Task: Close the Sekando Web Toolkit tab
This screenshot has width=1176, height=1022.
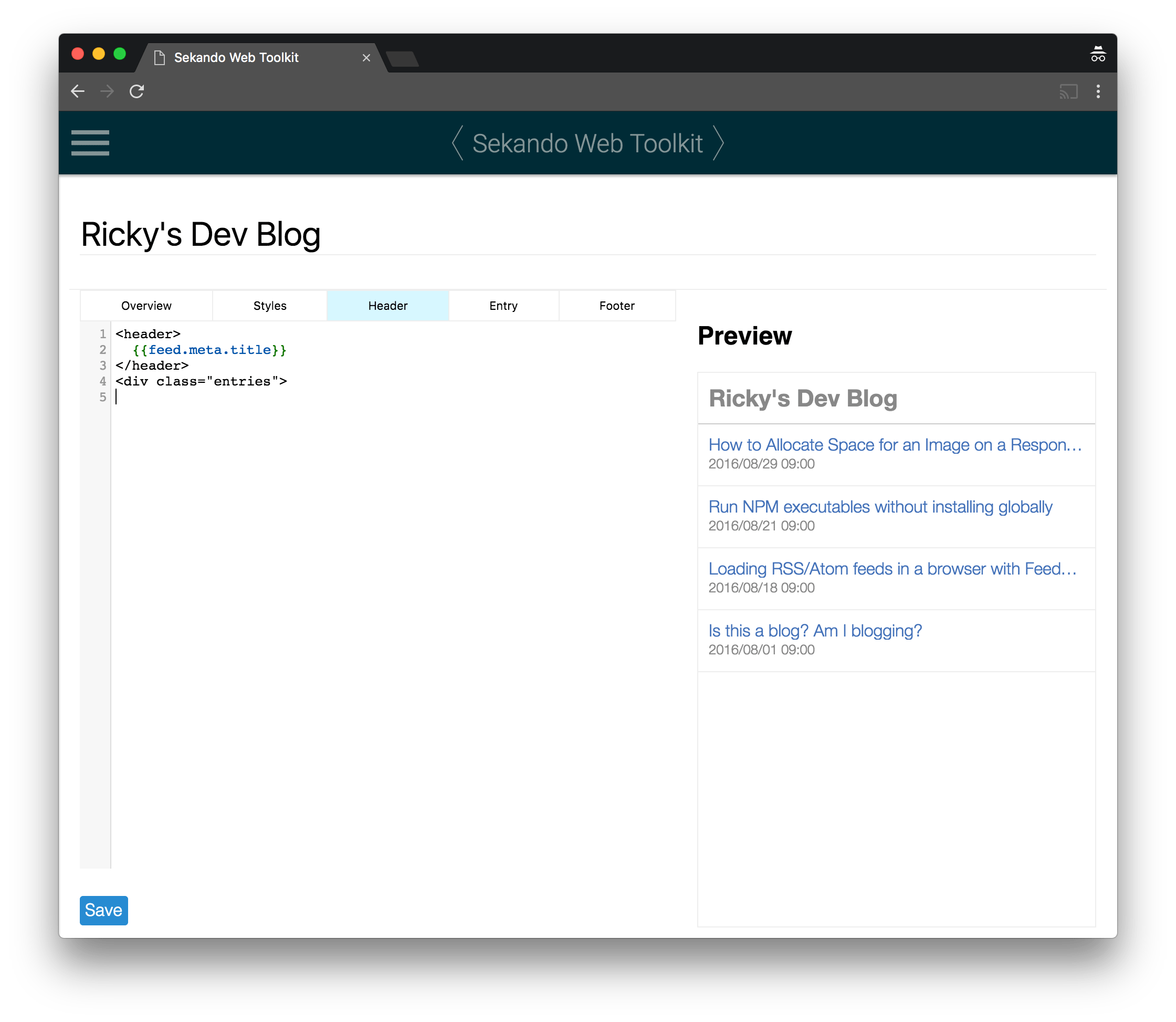Action: [366, 58]
